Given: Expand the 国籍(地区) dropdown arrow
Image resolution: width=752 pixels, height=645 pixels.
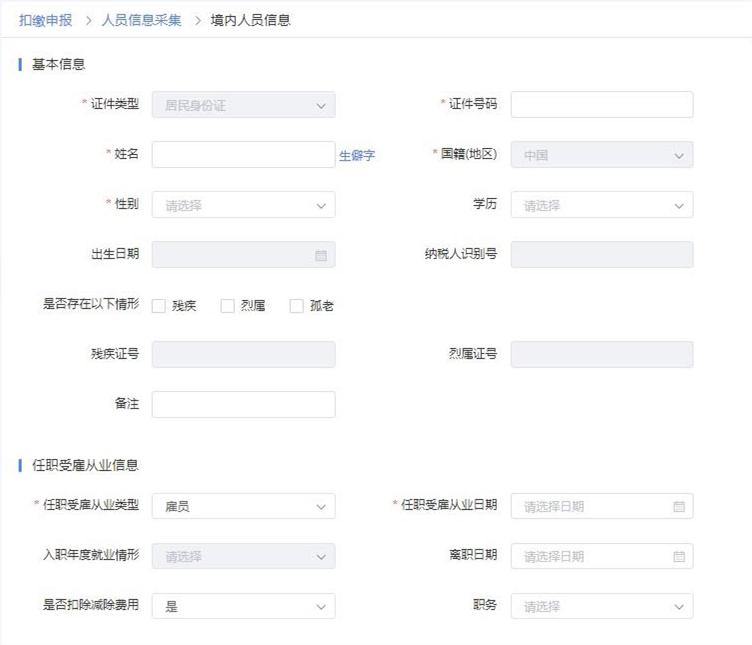Looking at the screenshot, I should pos(679,155).
